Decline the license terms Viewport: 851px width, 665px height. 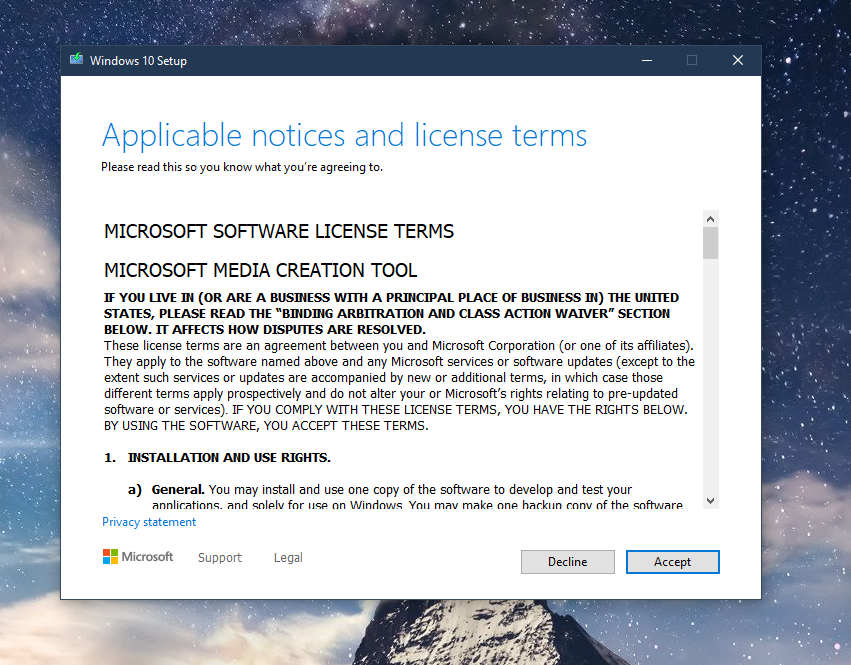tap(568, 562)
